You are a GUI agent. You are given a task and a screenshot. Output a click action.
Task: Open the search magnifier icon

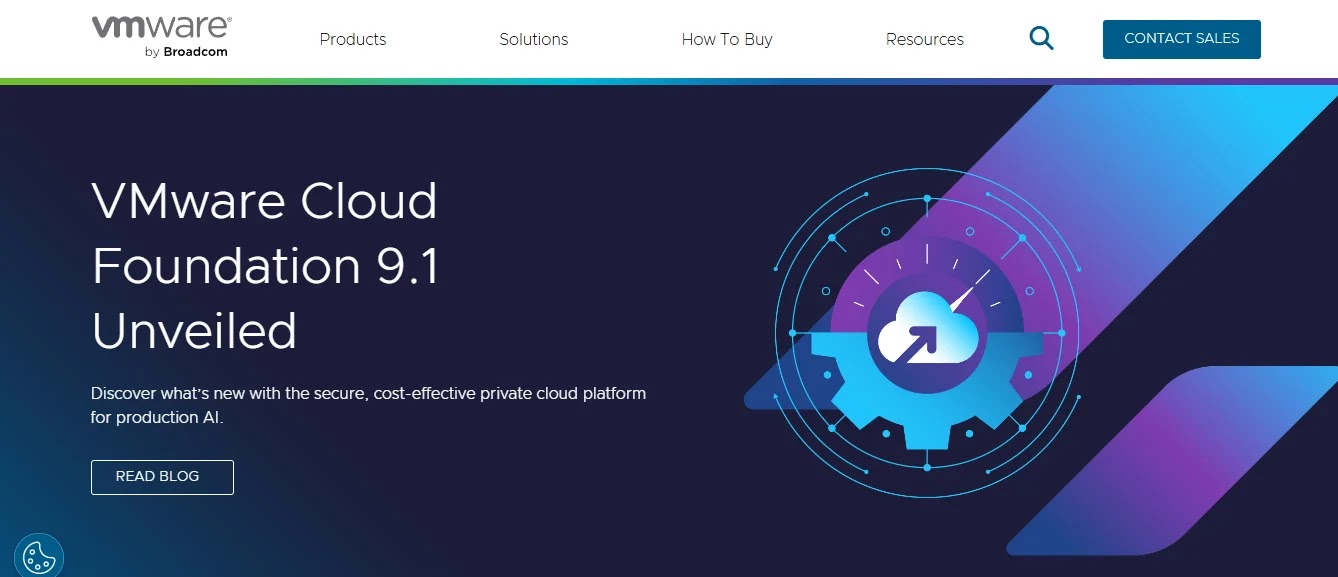click(x=1041, y=39)
